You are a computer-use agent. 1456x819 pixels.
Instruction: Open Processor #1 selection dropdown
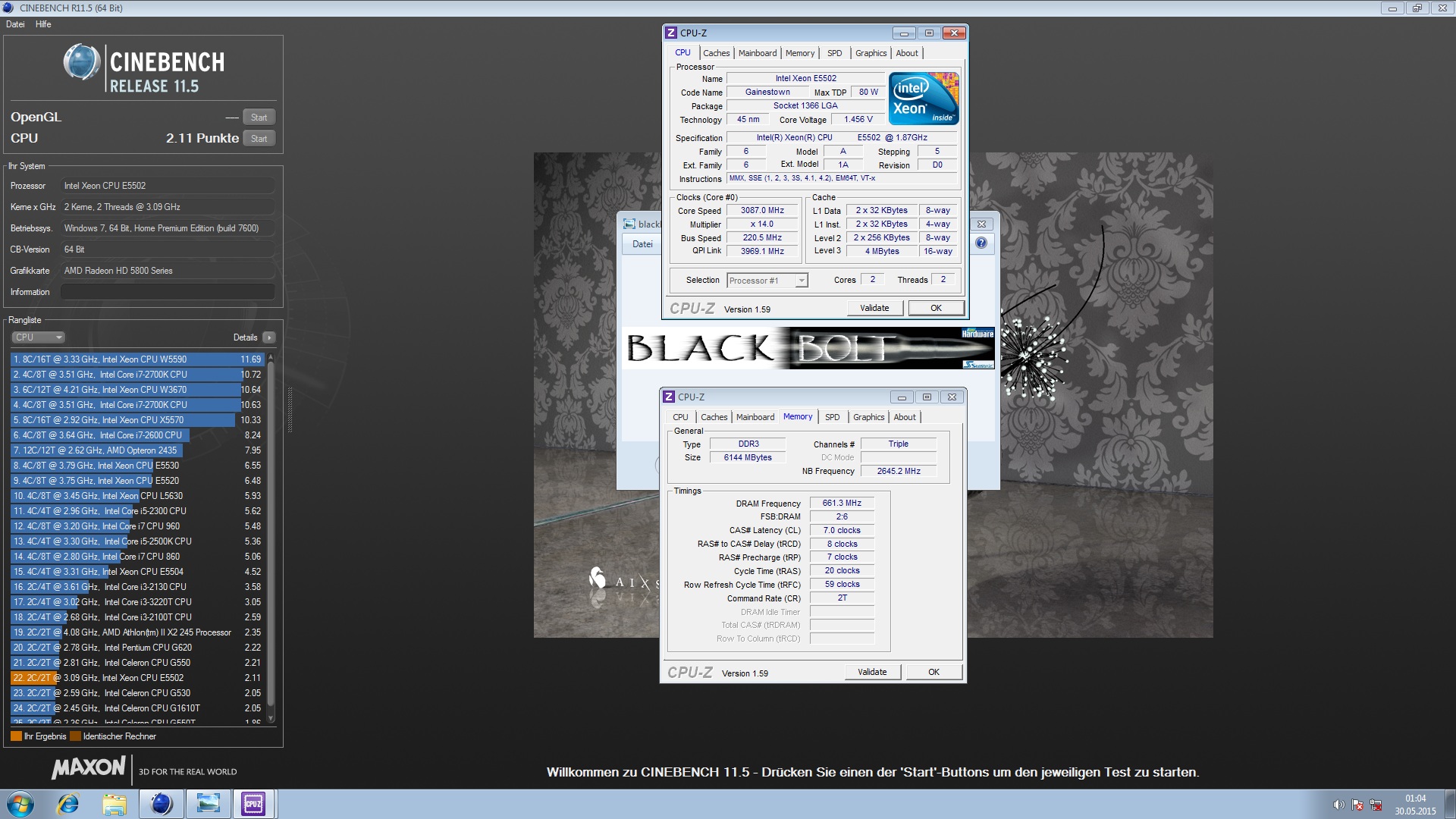[767, 281]
